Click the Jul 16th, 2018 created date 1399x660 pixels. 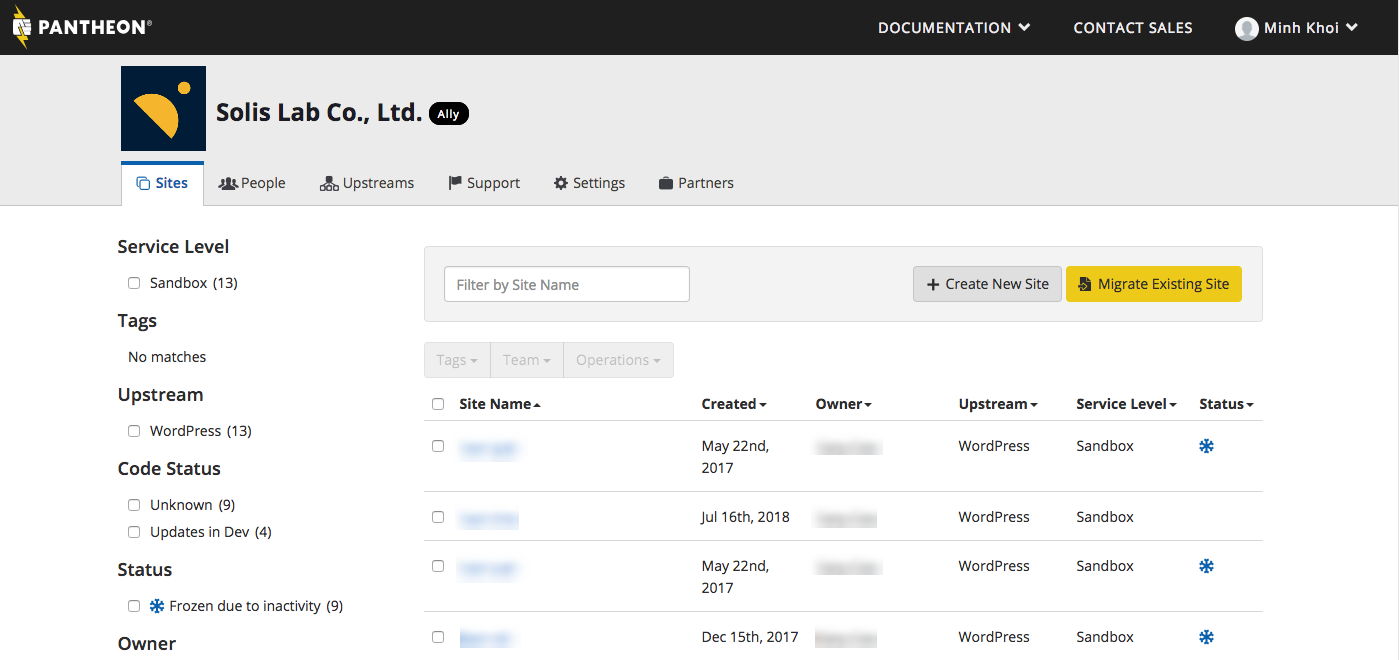click(x=746, y=517)
